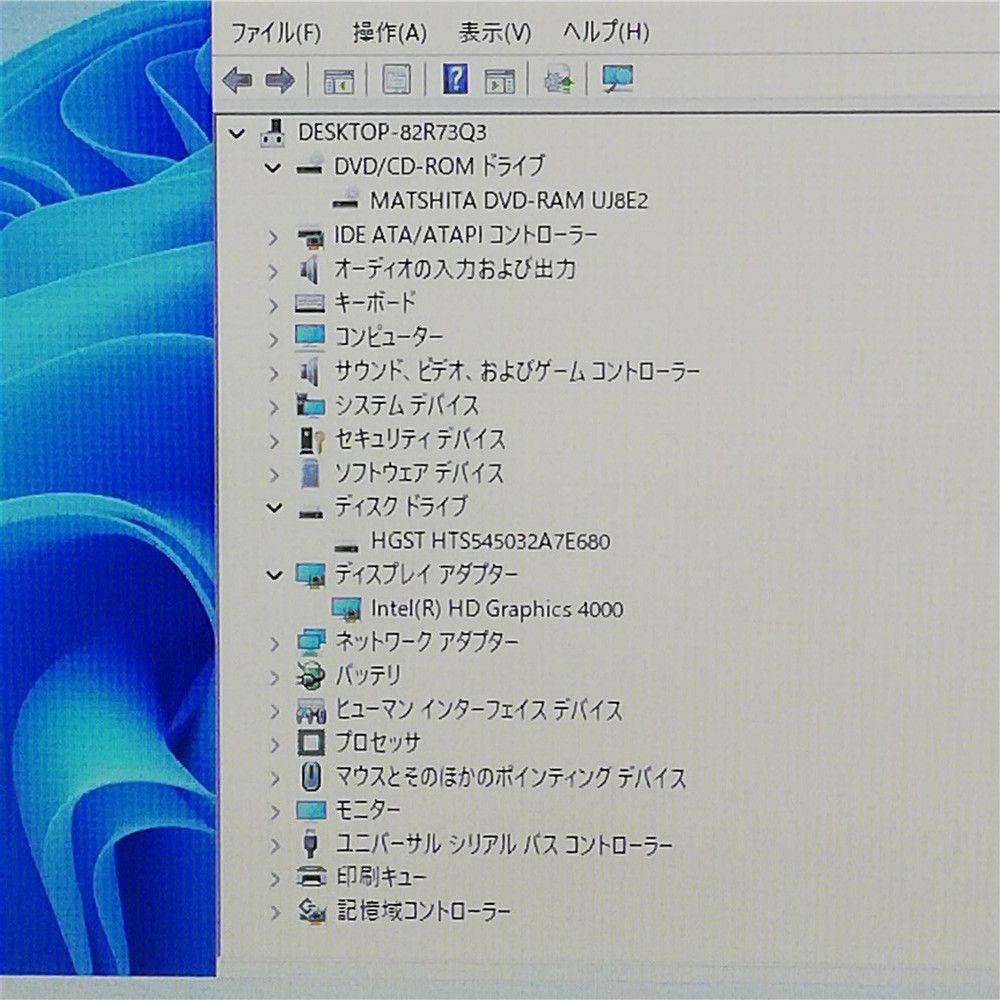This screenshot has height=1000, width=1000.
Task: Click the Intel(R) HD Graphics 4000 icon
Action: (347, 609)
